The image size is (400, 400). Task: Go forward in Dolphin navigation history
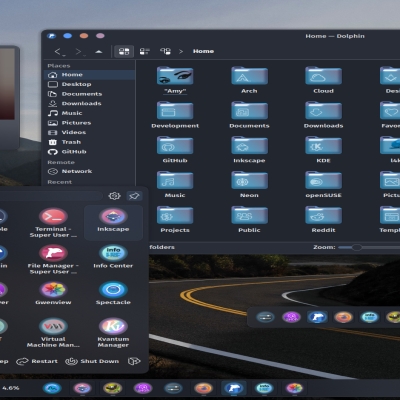click(80, 52)
